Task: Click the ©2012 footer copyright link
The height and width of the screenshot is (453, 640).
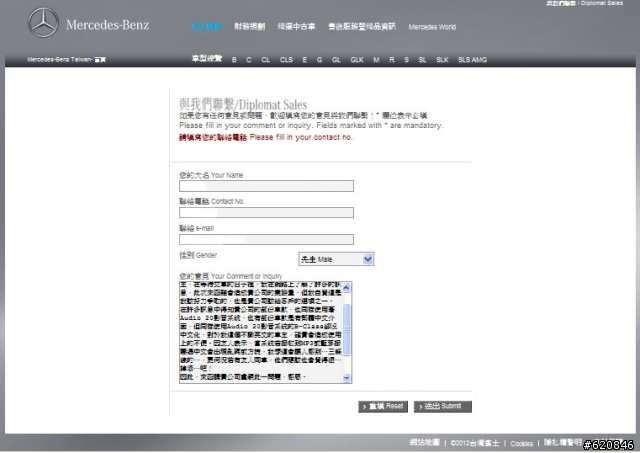Action: point(475,443)
